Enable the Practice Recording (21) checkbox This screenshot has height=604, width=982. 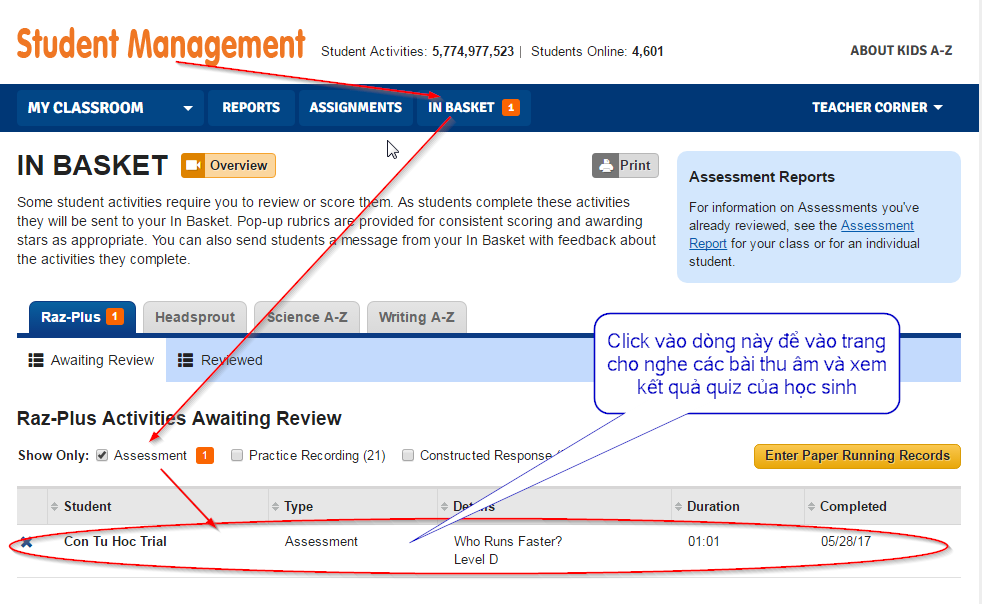[x=237, y=456]
